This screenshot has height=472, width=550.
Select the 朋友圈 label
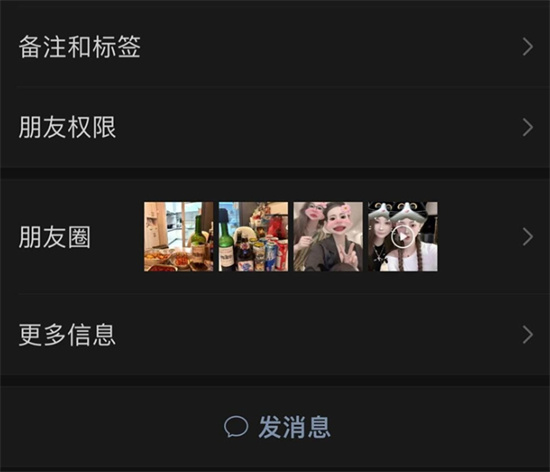click(x=54, y=237)
